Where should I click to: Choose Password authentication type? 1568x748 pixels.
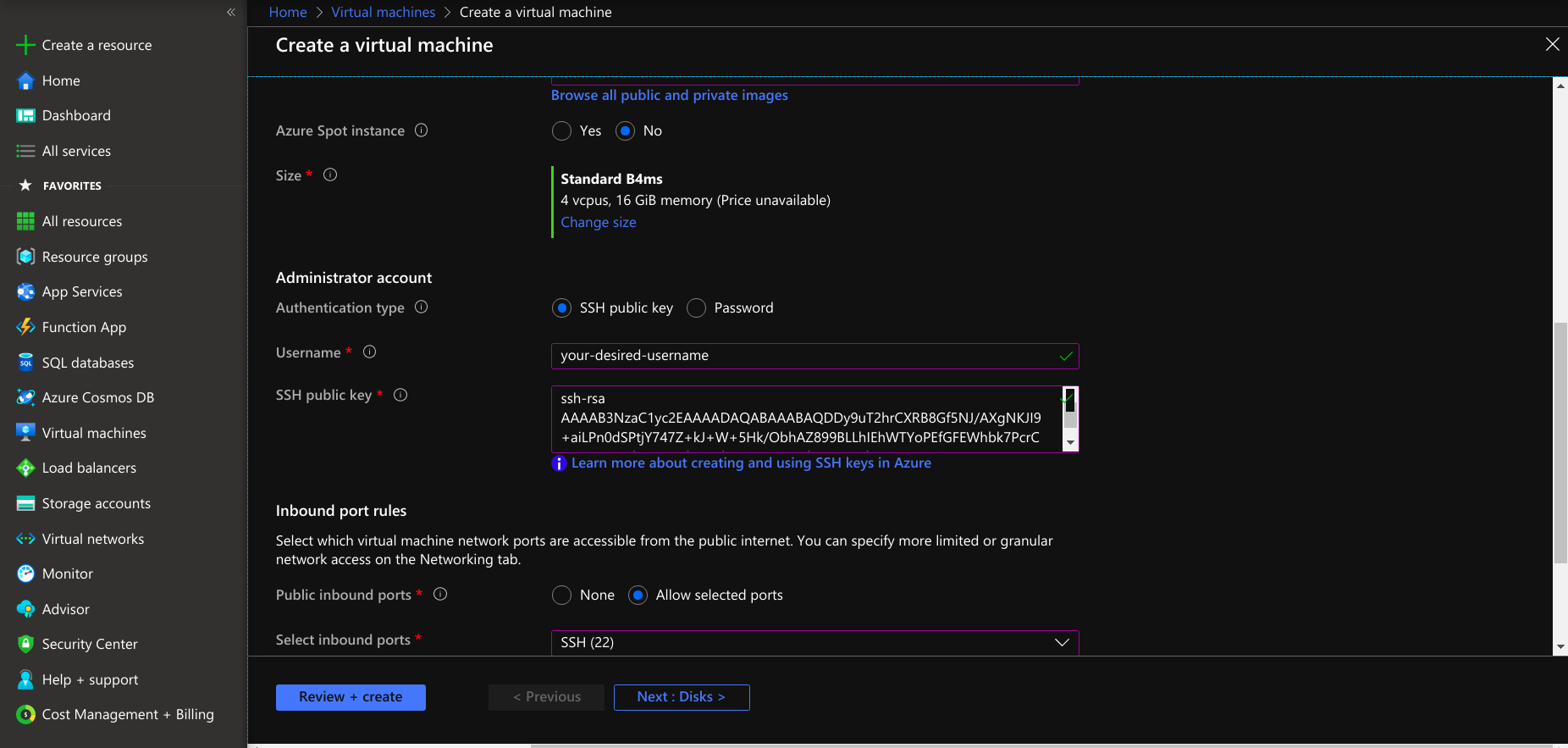(696, 308)
